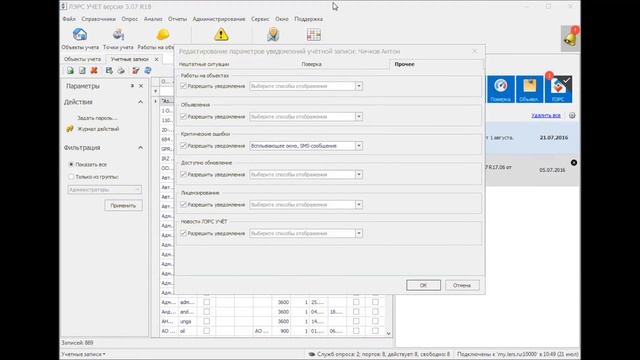The image size is (640, 360).
Task: Select the Показать все radio button
Action: [71, 164]
